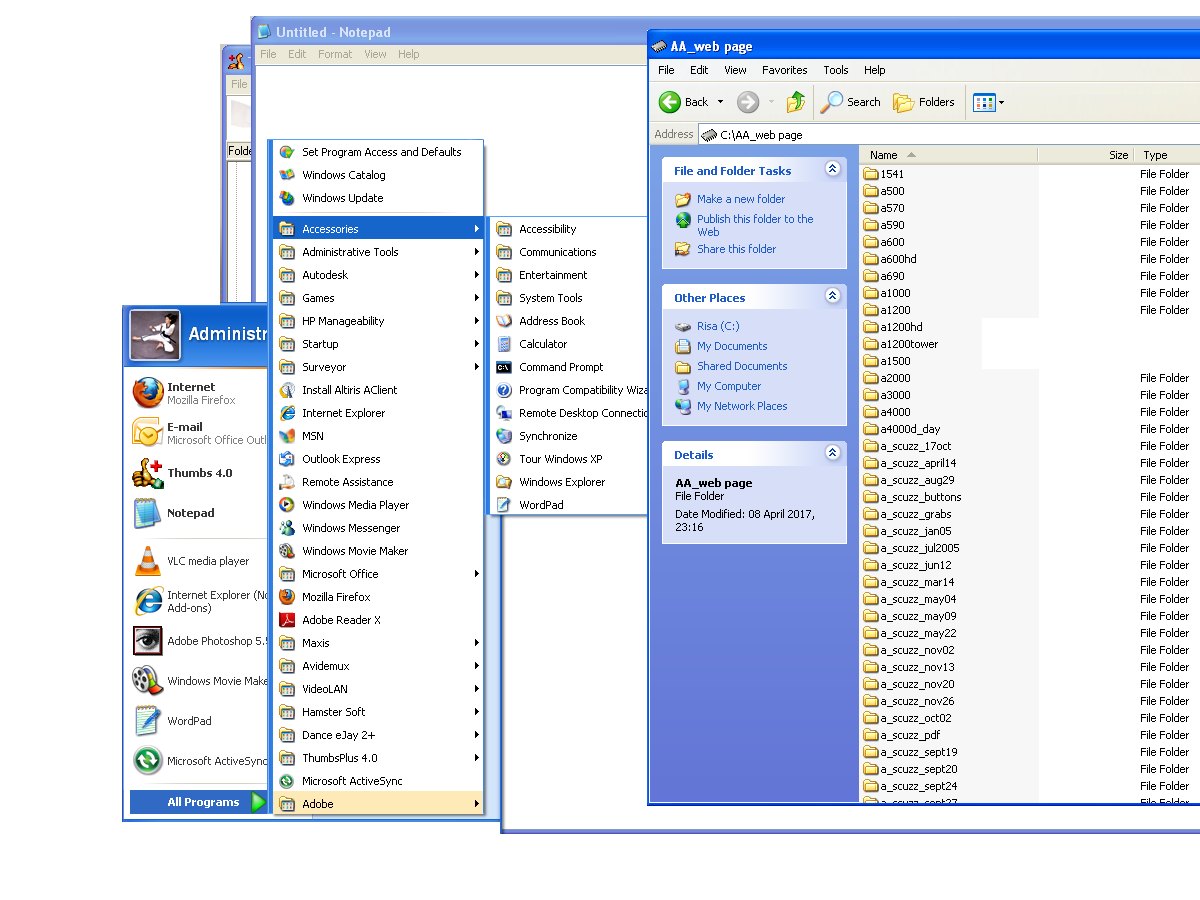Image resolution: width=1200 pixels, height=900 pixels.
Task: Open the Back button history dropdown arrow
Action: coord(720,102)
